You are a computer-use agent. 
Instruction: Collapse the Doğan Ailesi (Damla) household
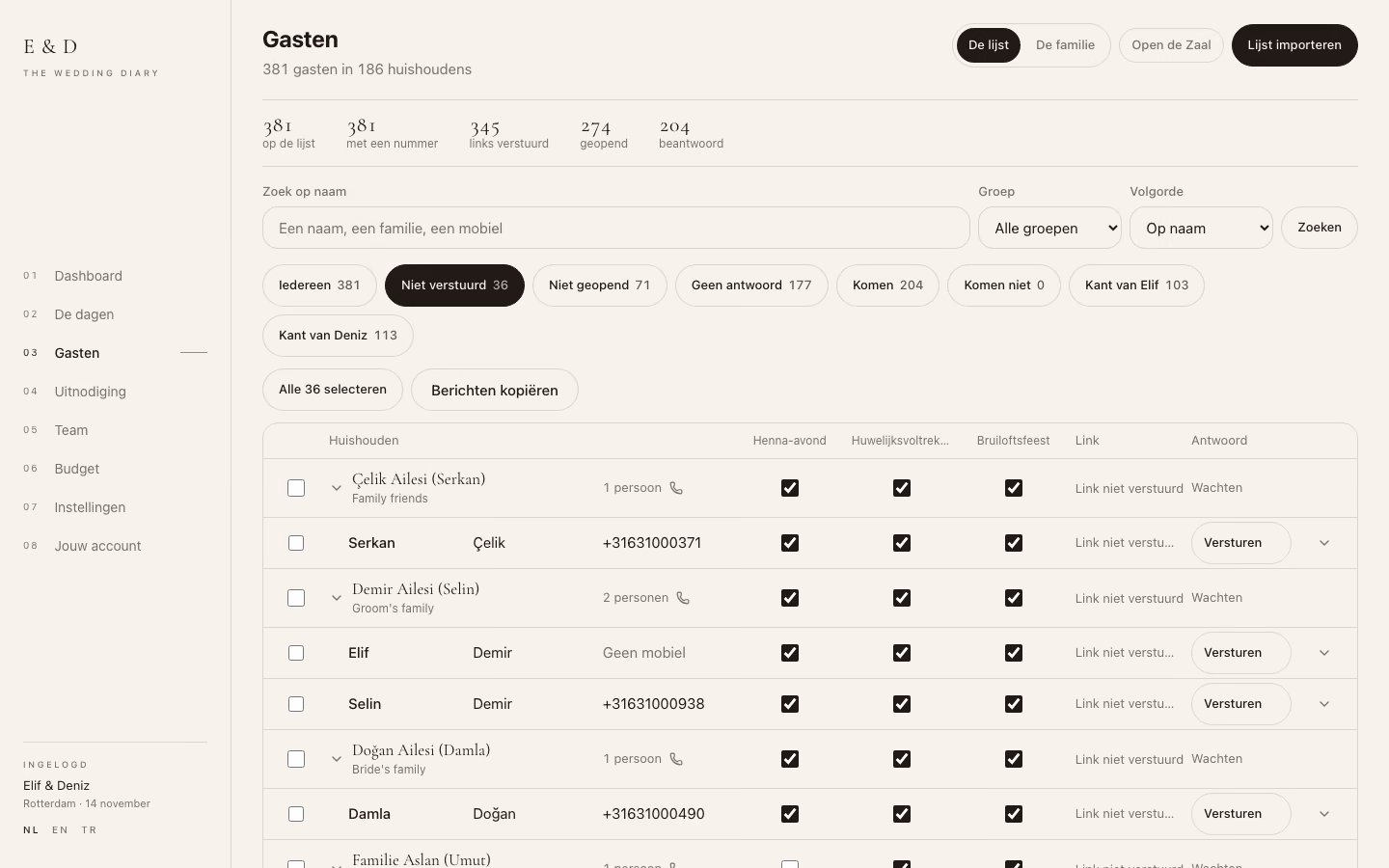click(x=337, y=759)
